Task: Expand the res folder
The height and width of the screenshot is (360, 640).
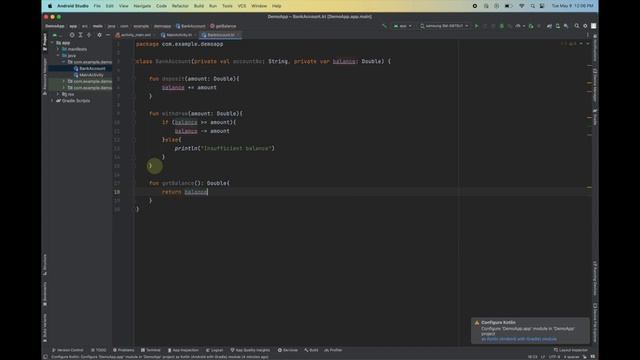Action: pos(58,94)
